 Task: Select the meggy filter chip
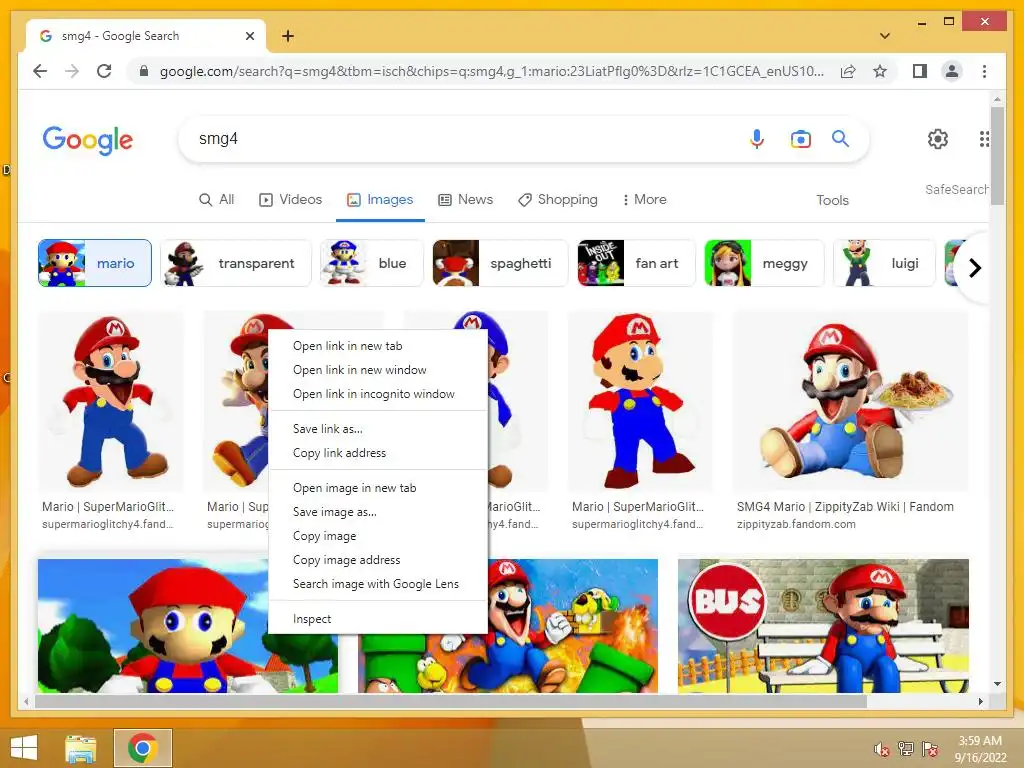point(764,263)
